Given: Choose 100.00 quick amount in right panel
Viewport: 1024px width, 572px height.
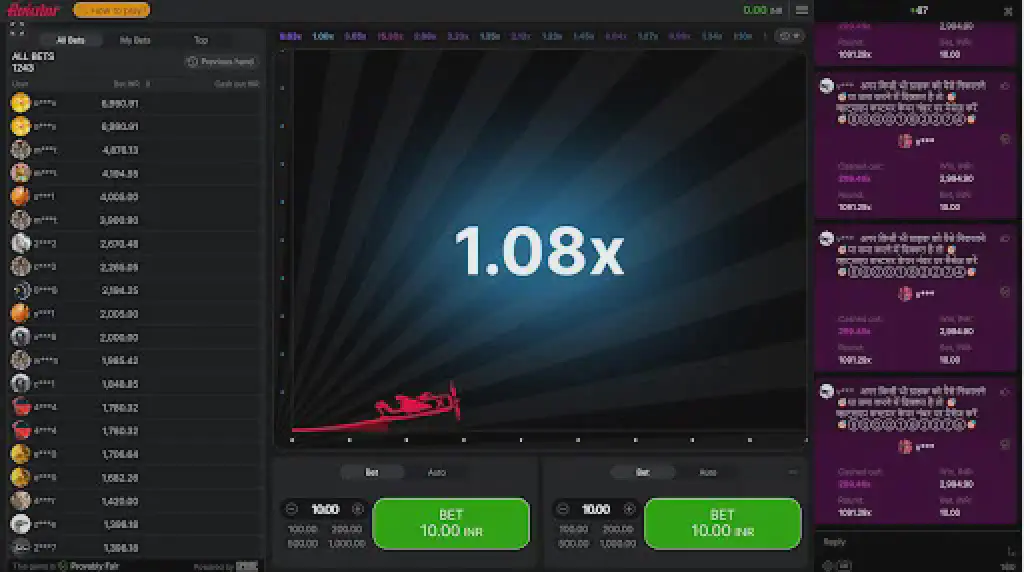Looking at the screenshot, I should [573, 530].
